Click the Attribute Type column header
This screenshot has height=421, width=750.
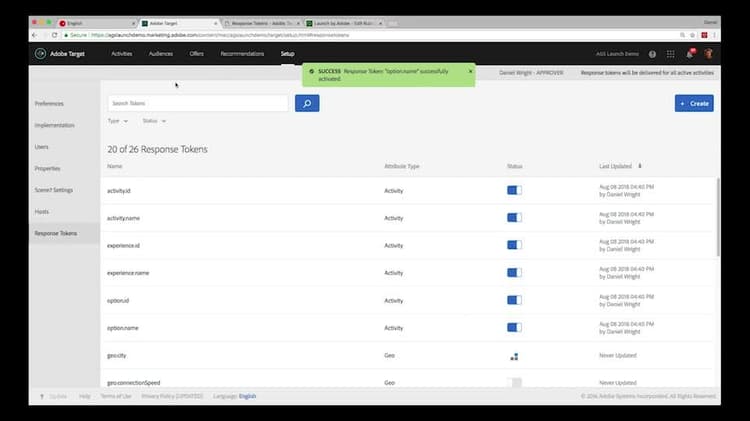coord(402,166)
